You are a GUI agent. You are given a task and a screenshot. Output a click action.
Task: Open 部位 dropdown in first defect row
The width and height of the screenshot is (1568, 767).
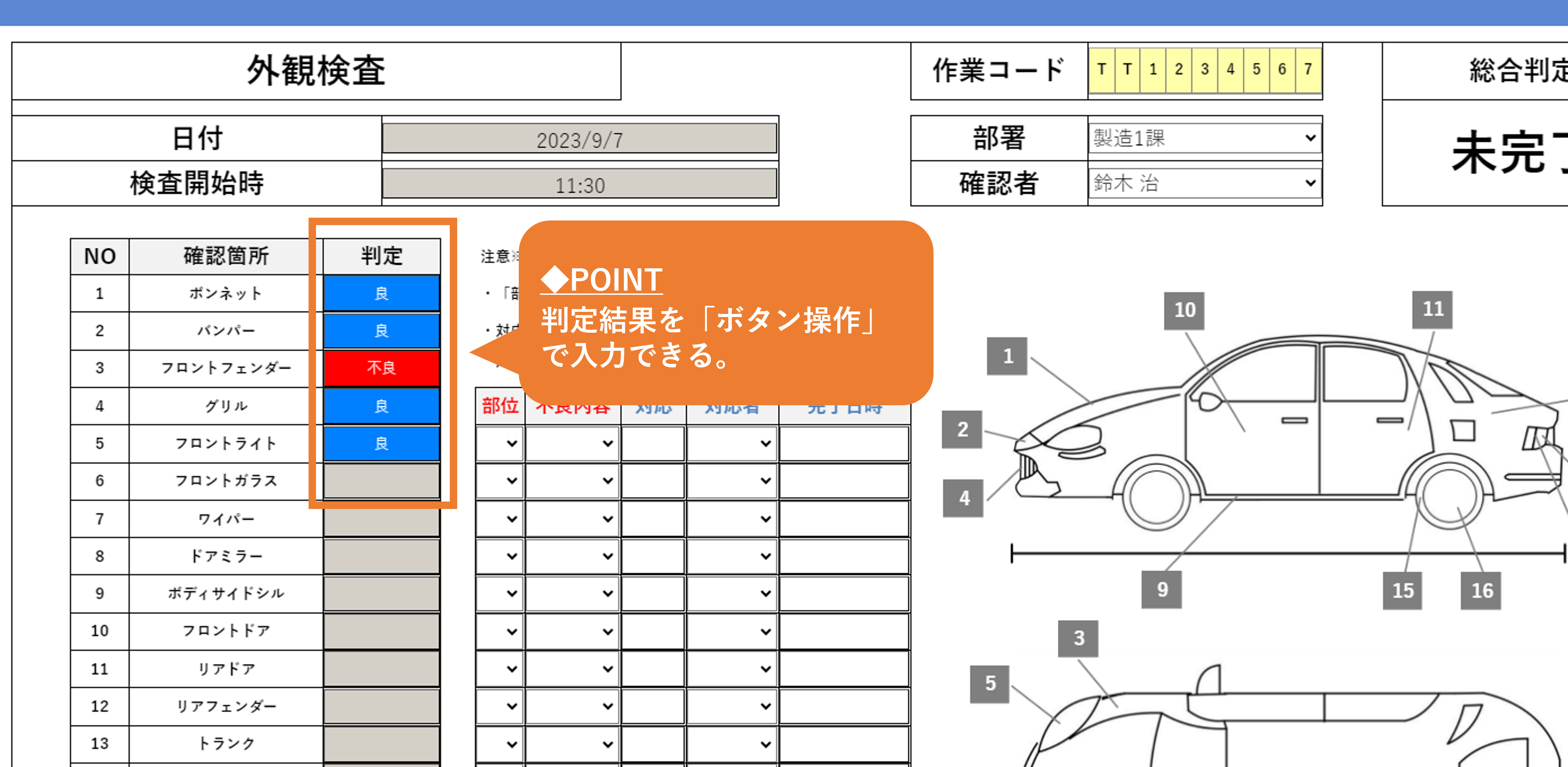(500, 444)
